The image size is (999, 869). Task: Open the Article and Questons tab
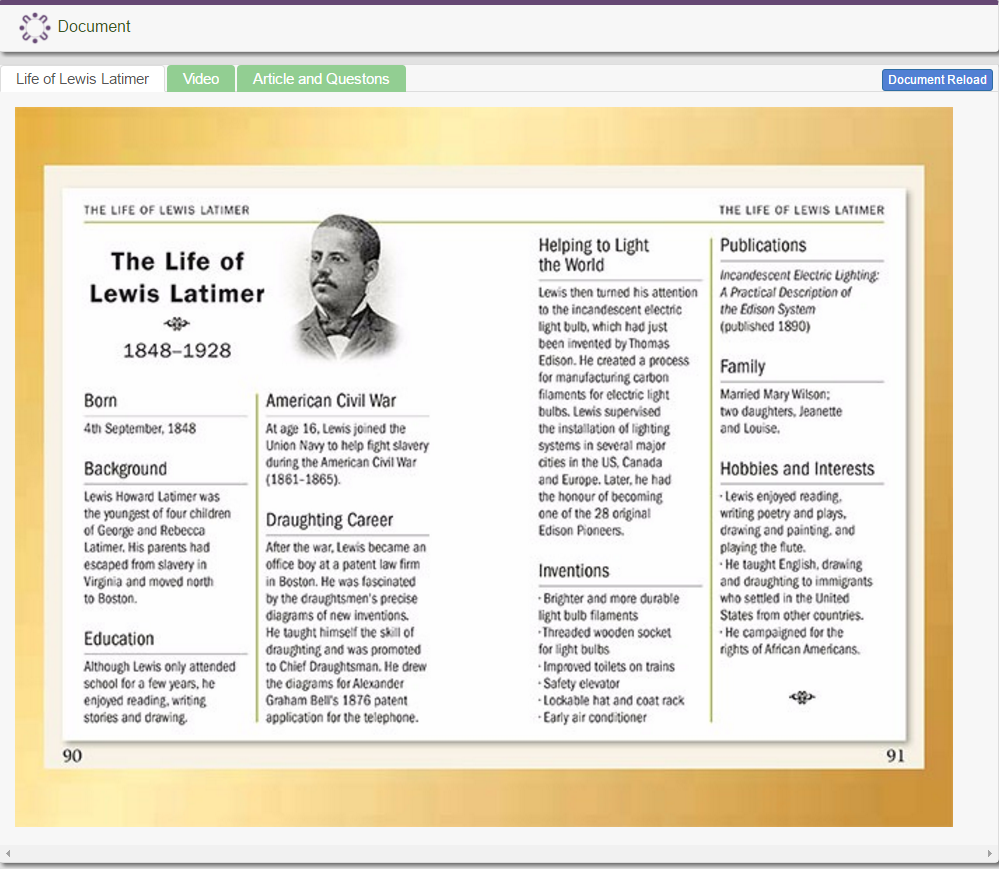(321, 78)
